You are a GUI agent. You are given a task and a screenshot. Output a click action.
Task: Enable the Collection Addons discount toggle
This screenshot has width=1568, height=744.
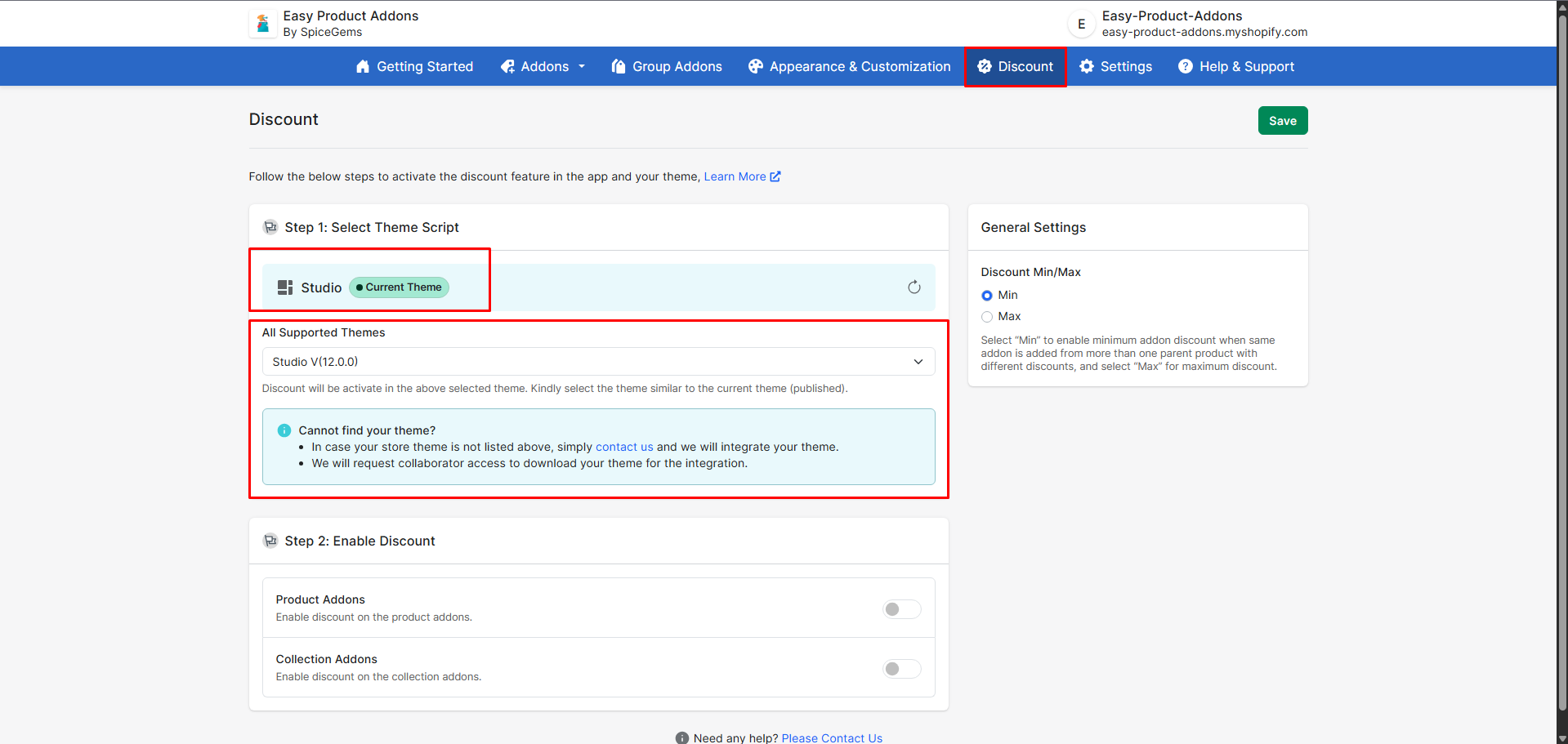point(901,669)
